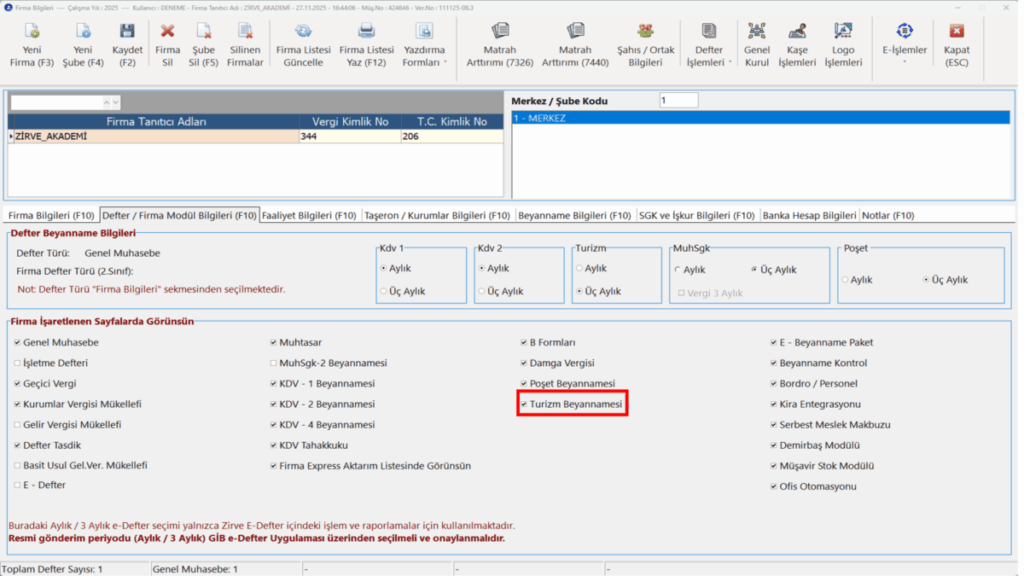Image resolution: width=1024 pixels, height=576 pixels.
Task: Open Defter İşlemleri toolbar icon
Action: pyautogui.click(x=709, y=31)
